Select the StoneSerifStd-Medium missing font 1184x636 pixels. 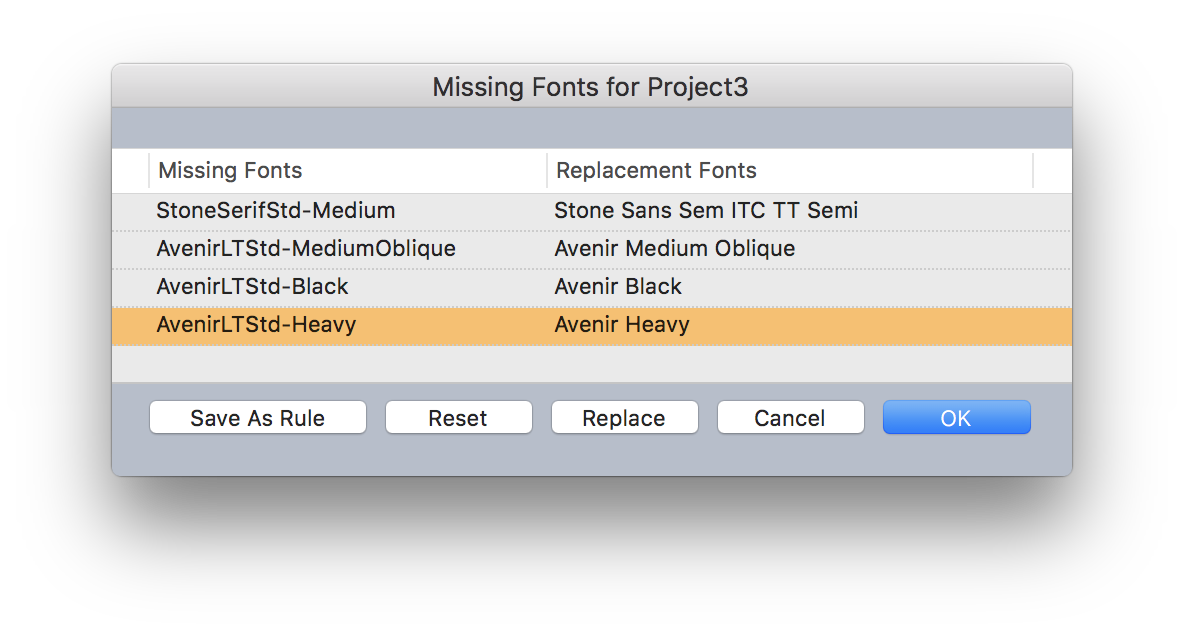[x=276, y=211]
